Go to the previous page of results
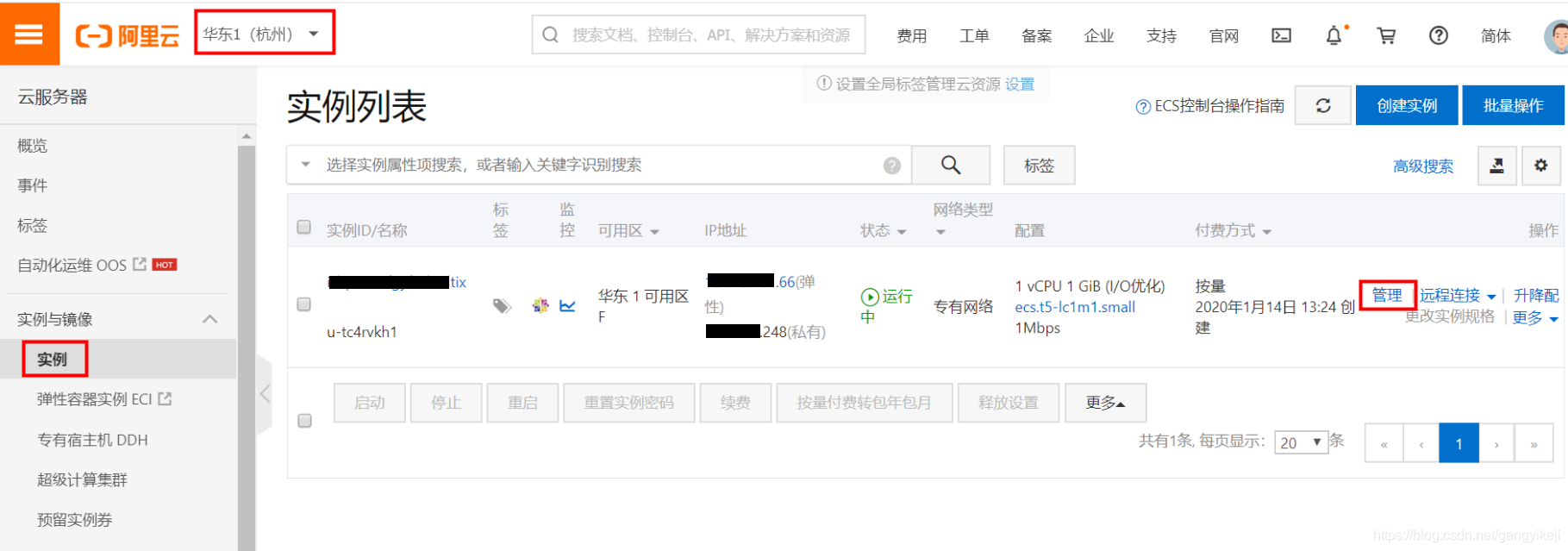Screen dimensions: 1568x551 (1421, 443)
